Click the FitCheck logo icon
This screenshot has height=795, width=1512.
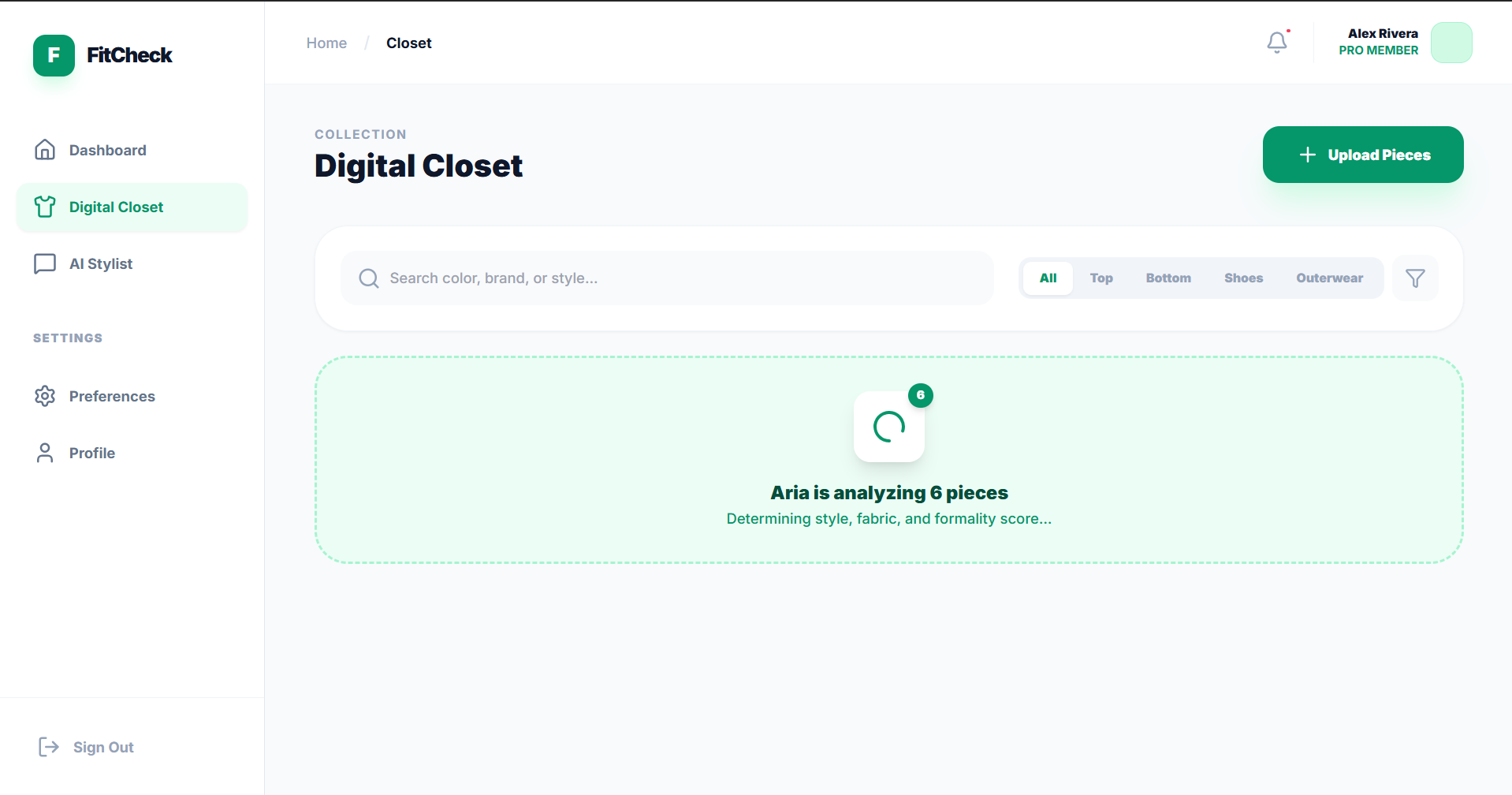pos(54,55)
